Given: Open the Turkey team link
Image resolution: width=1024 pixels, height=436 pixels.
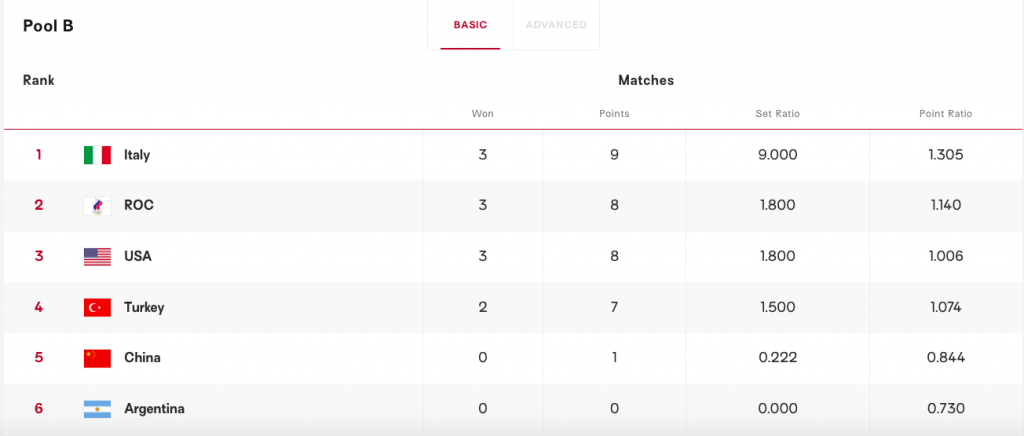Looking at the screenshot, I should (144, 308).
